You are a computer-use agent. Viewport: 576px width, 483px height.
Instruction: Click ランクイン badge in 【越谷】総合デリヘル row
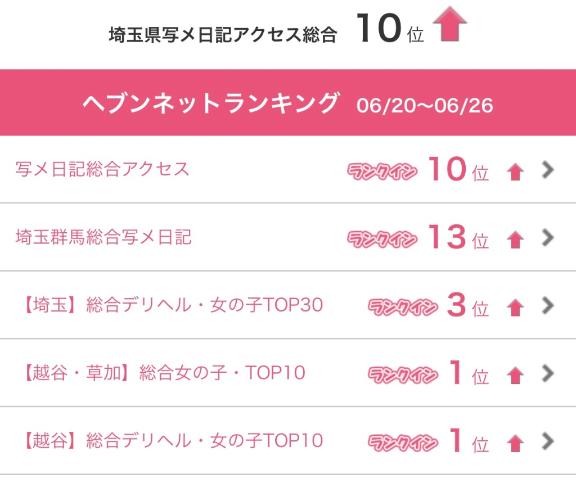tap(403, 443)
